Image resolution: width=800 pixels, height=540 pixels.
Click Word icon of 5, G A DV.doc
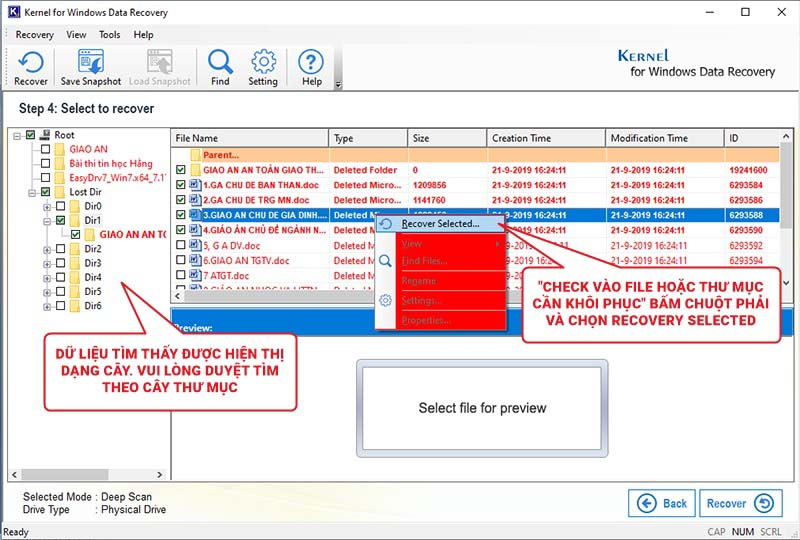click(195, 245)
